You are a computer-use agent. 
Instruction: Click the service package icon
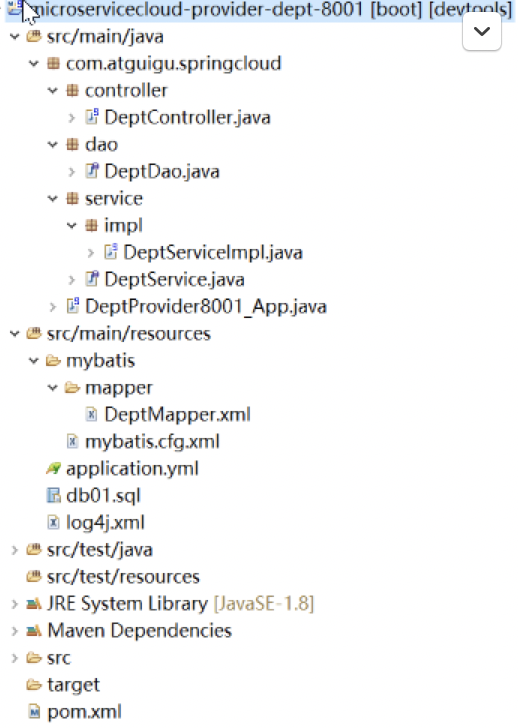pos(72,198)
